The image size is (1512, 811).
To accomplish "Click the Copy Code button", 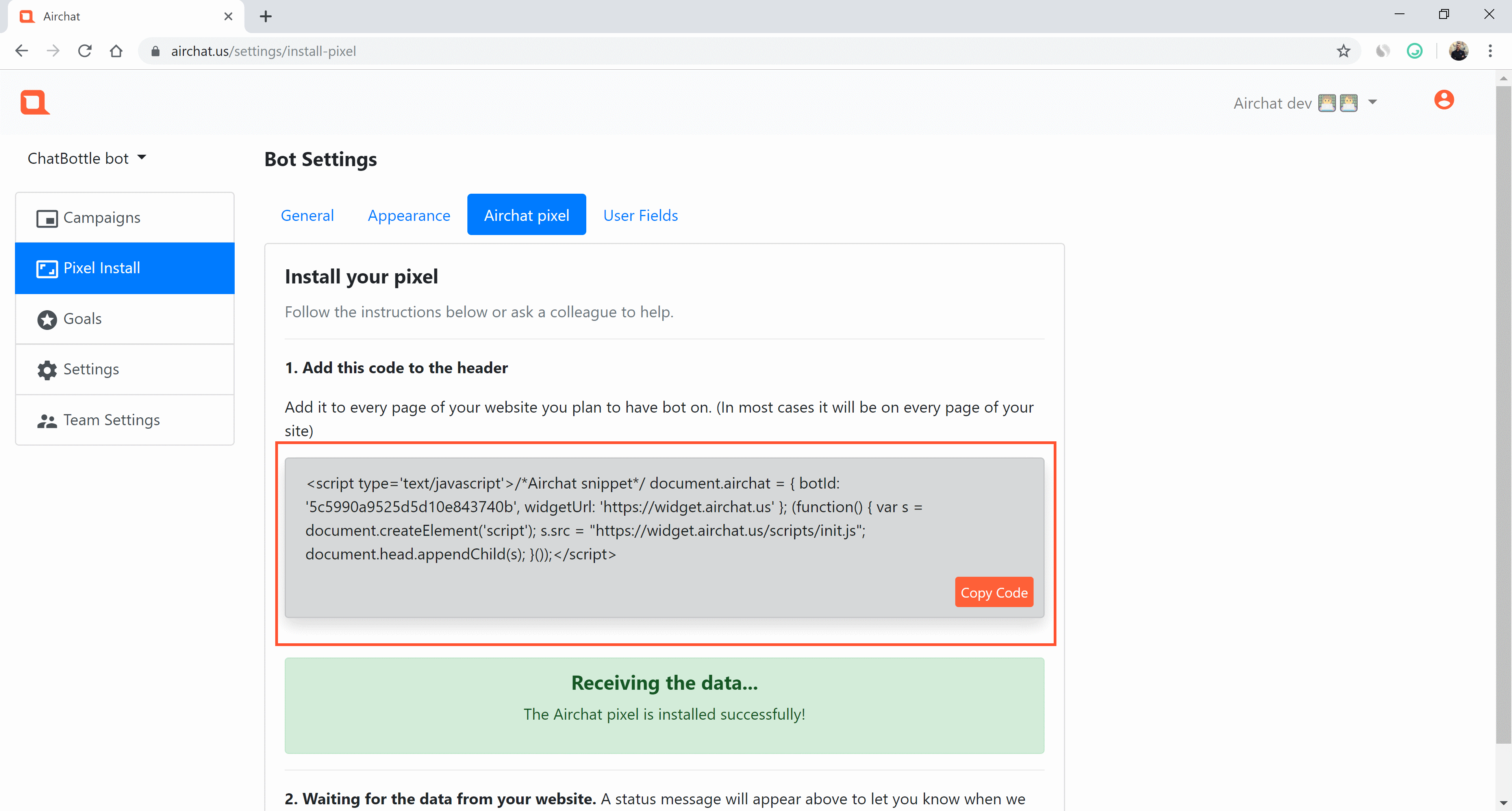I will (x=994, y=593).
